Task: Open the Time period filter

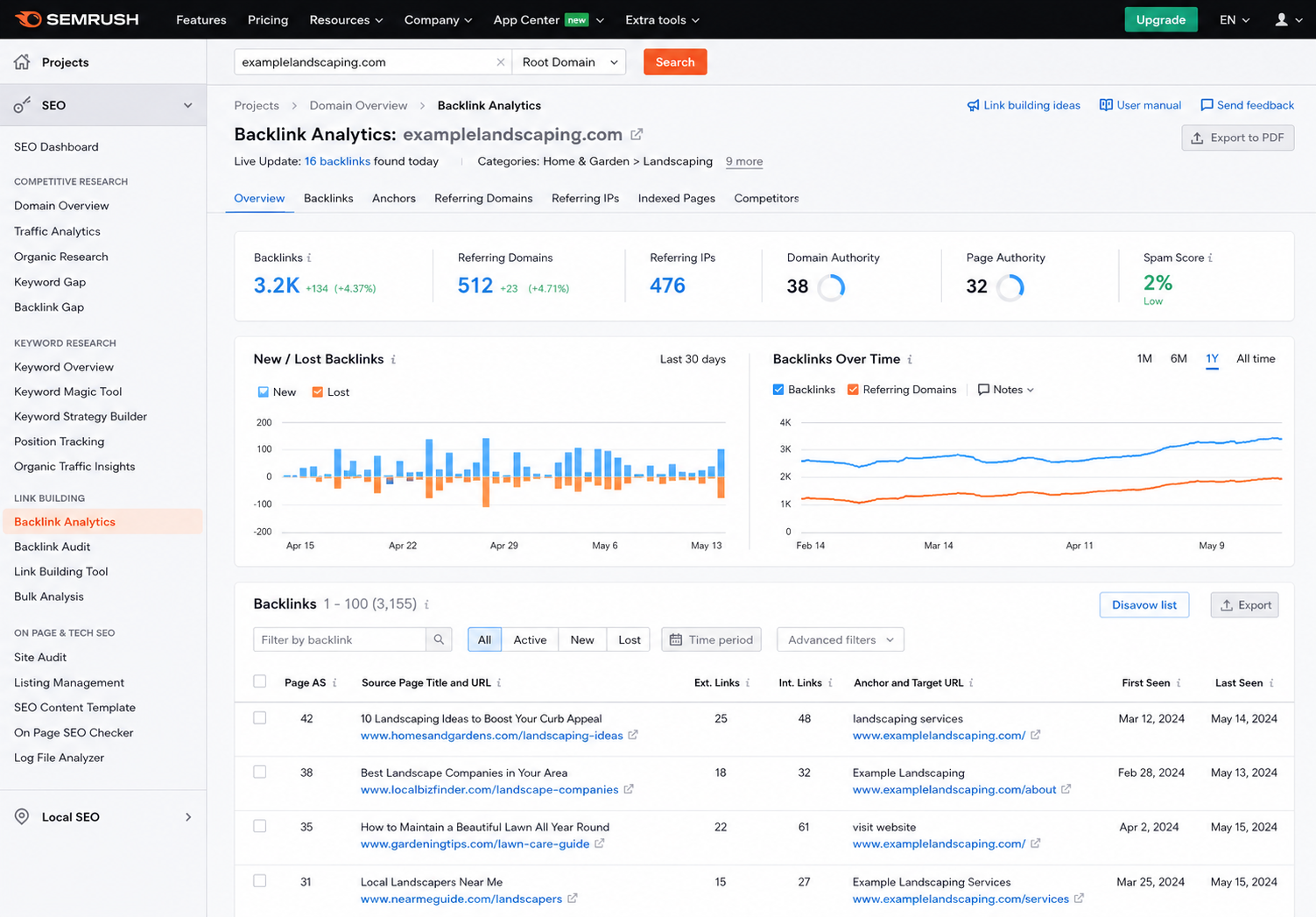Action: pos(711,639)
